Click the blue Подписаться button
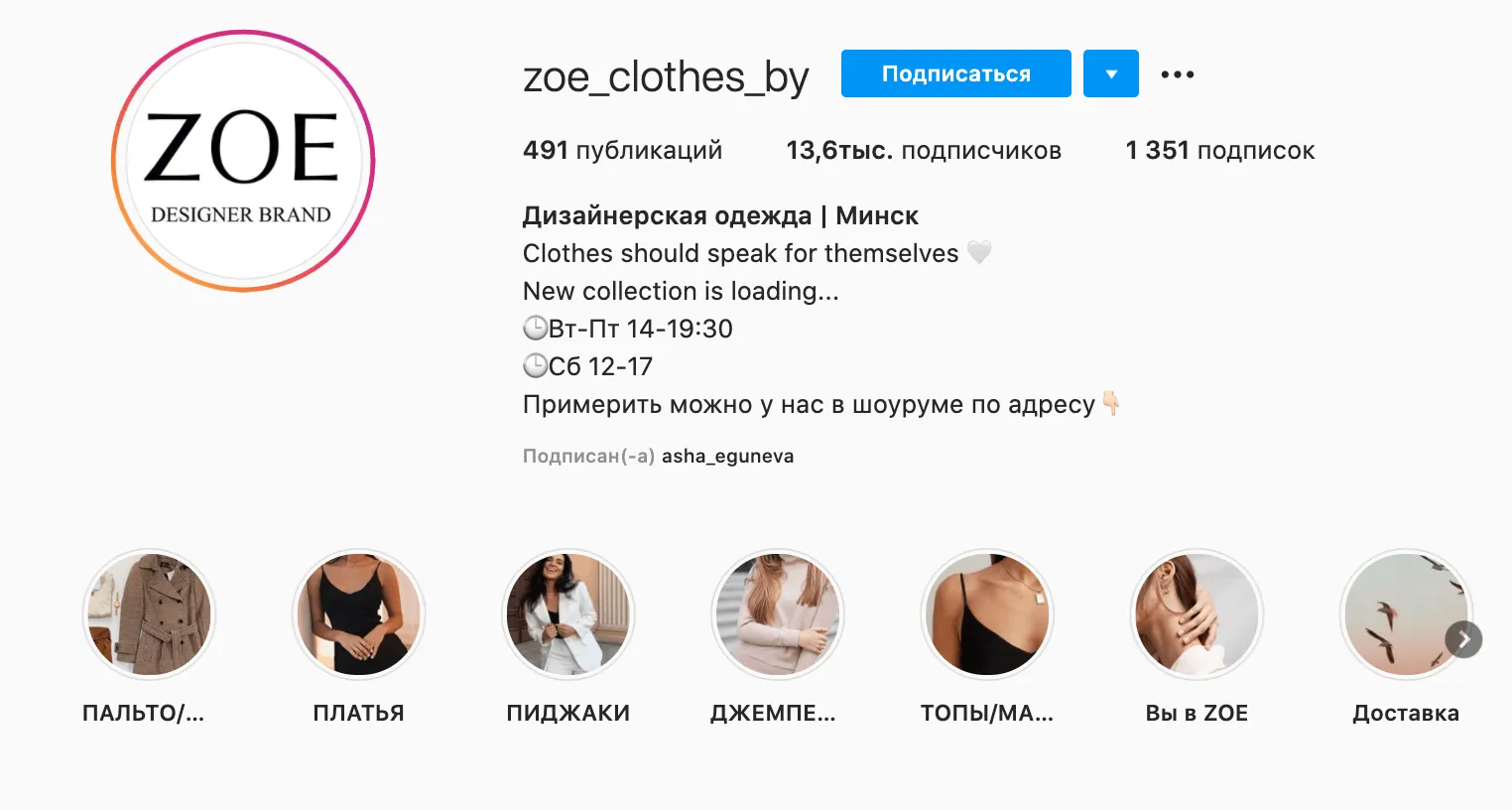This screenshot has width=1512, height=810. coord(956,73)
